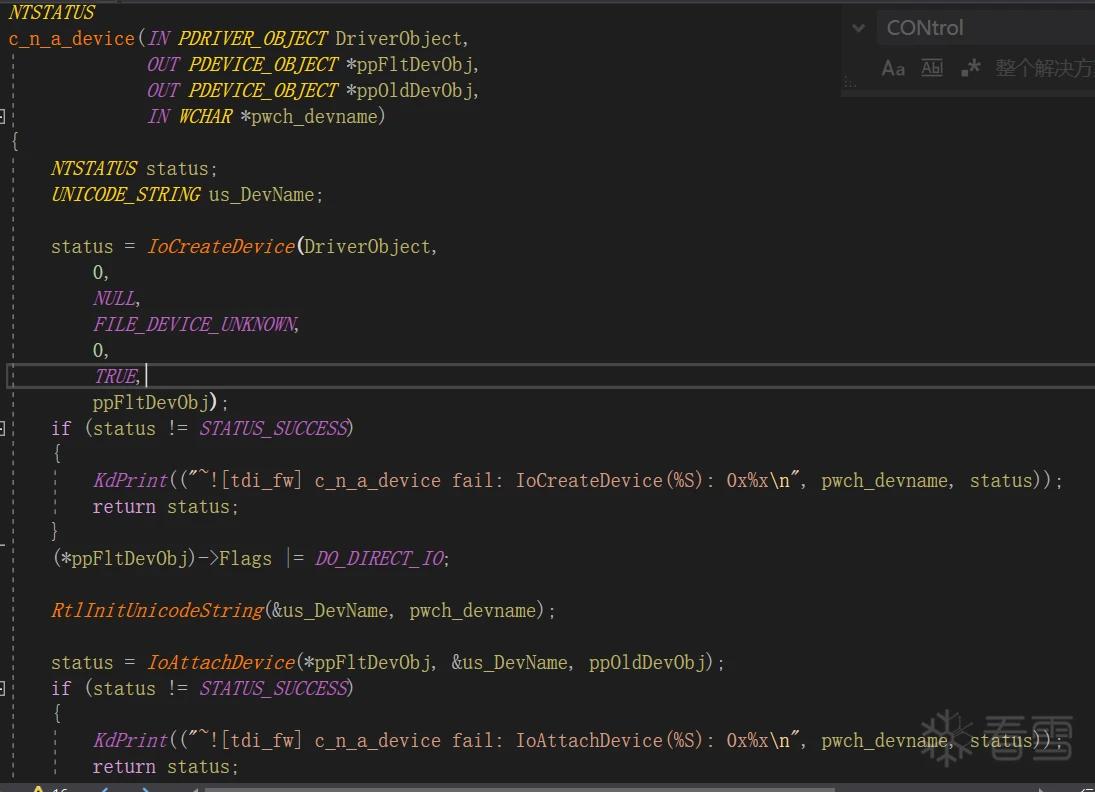Click STATUS_SUCCESS in the second if condition
Screen dimensions: 1095x792
click(x=274, y=689)
